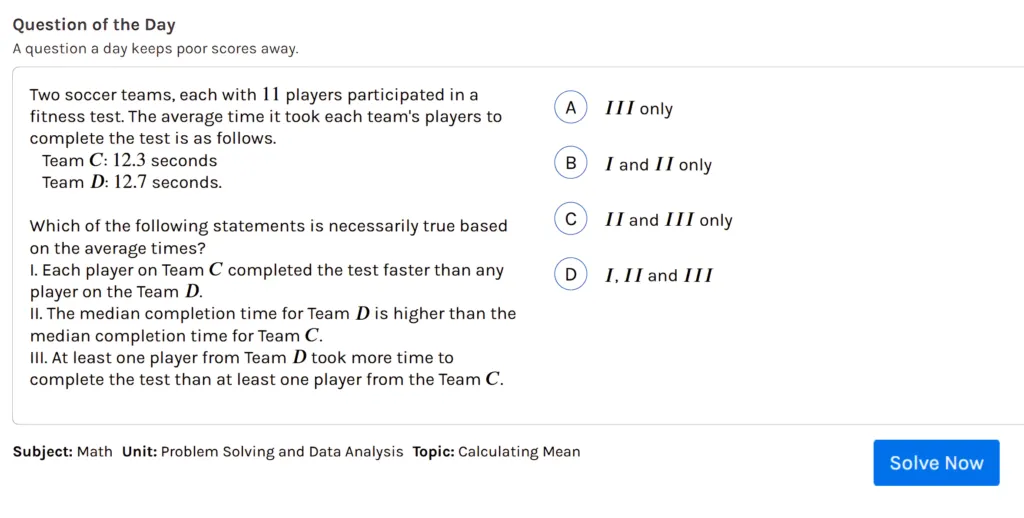This screenshot has height=518, width=1024.
Task: Click the "A question a day" tagline
Action: [x=155, y=49]
